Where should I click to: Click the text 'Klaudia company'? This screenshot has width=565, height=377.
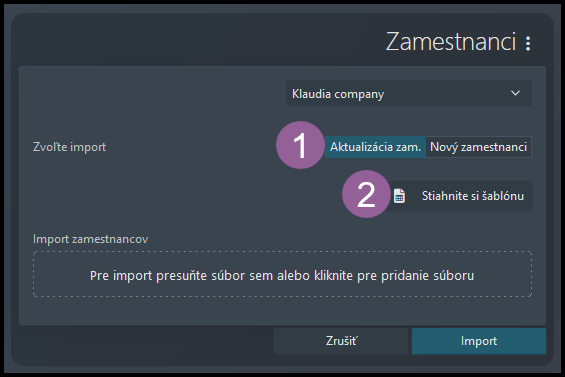[x=338, y=94]
